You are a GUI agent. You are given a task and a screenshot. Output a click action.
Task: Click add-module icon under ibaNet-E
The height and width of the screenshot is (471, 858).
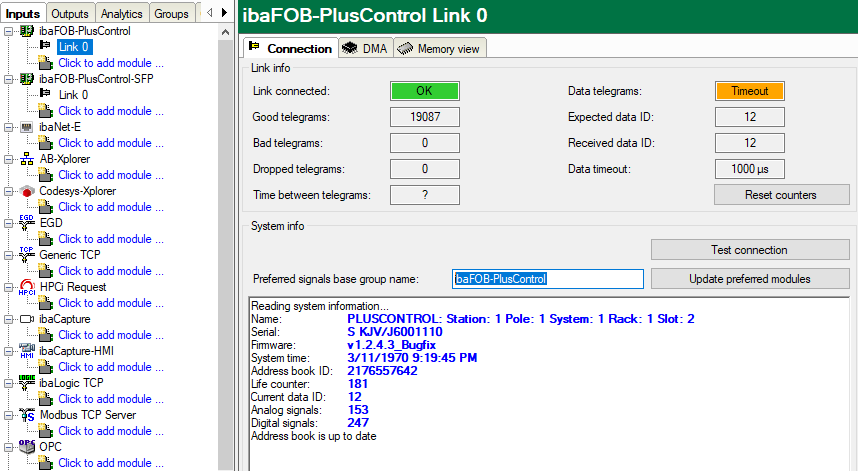tap(46, 143)
